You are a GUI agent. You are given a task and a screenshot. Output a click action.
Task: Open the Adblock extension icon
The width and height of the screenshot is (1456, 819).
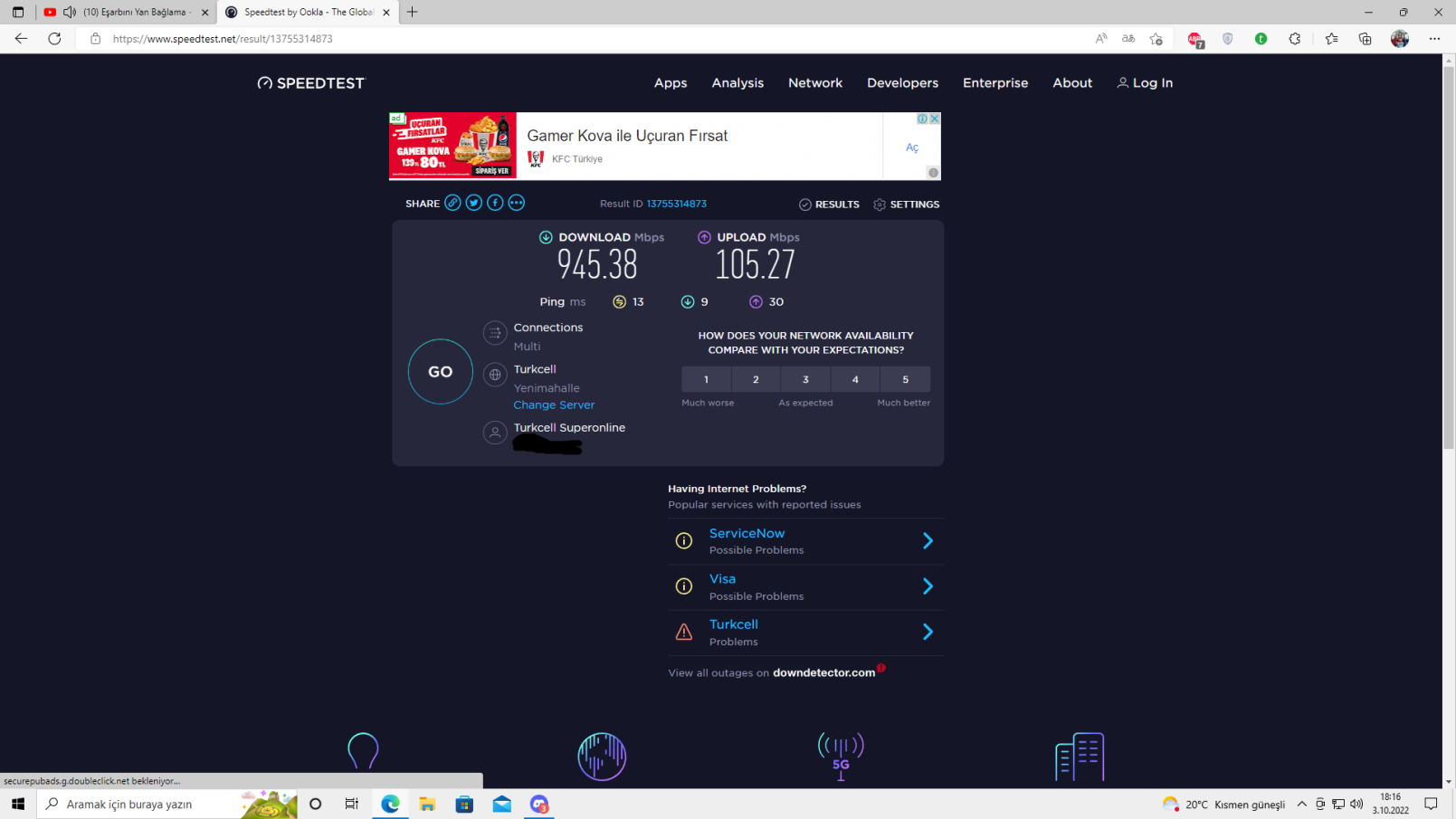[x=1195, y=40]
